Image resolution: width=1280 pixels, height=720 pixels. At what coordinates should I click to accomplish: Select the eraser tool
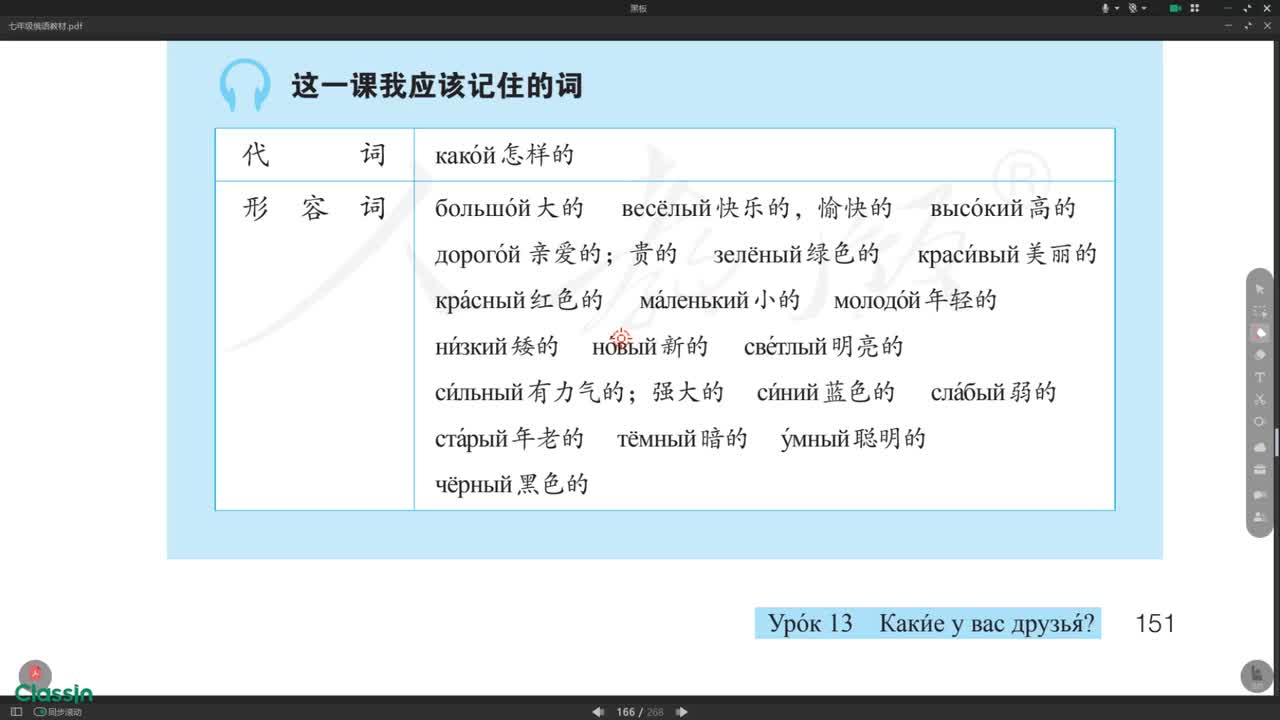click(x=1260, y=354)
